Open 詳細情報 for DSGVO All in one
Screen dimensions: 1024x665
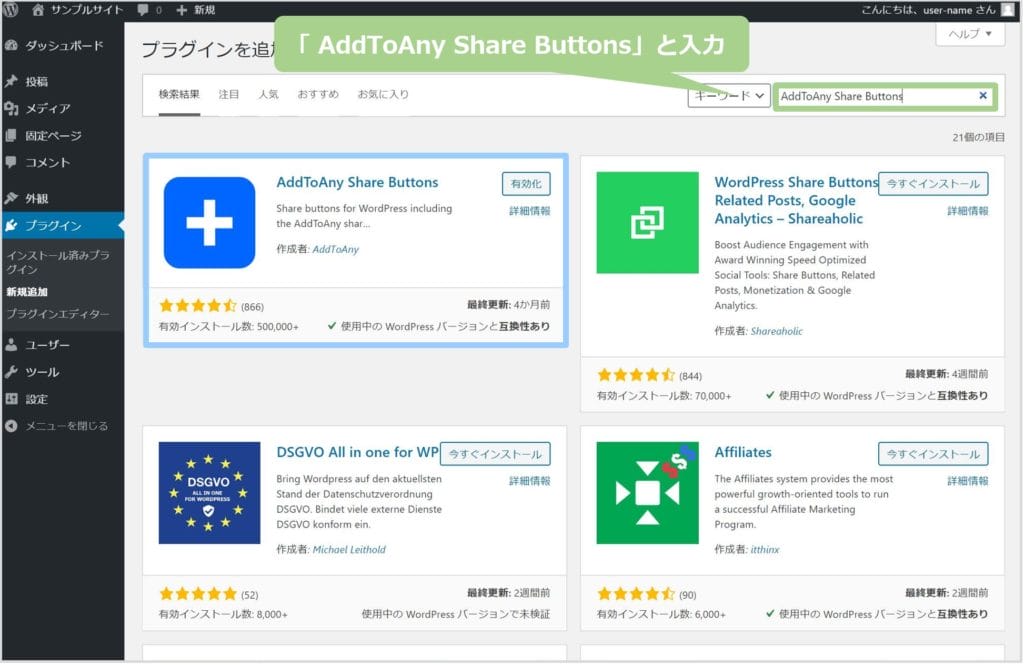click(529, 481)
